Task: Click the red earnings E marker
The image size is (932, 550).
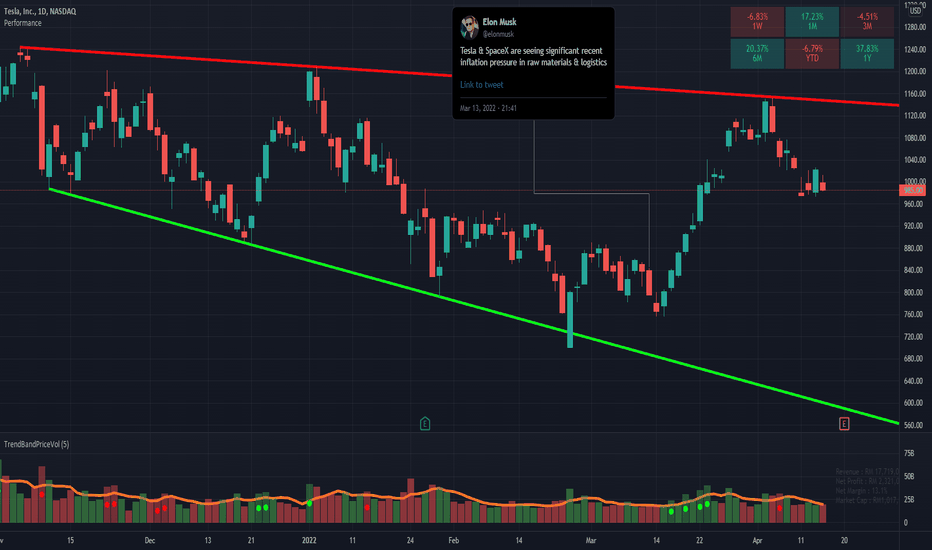Action: (843, 423)
